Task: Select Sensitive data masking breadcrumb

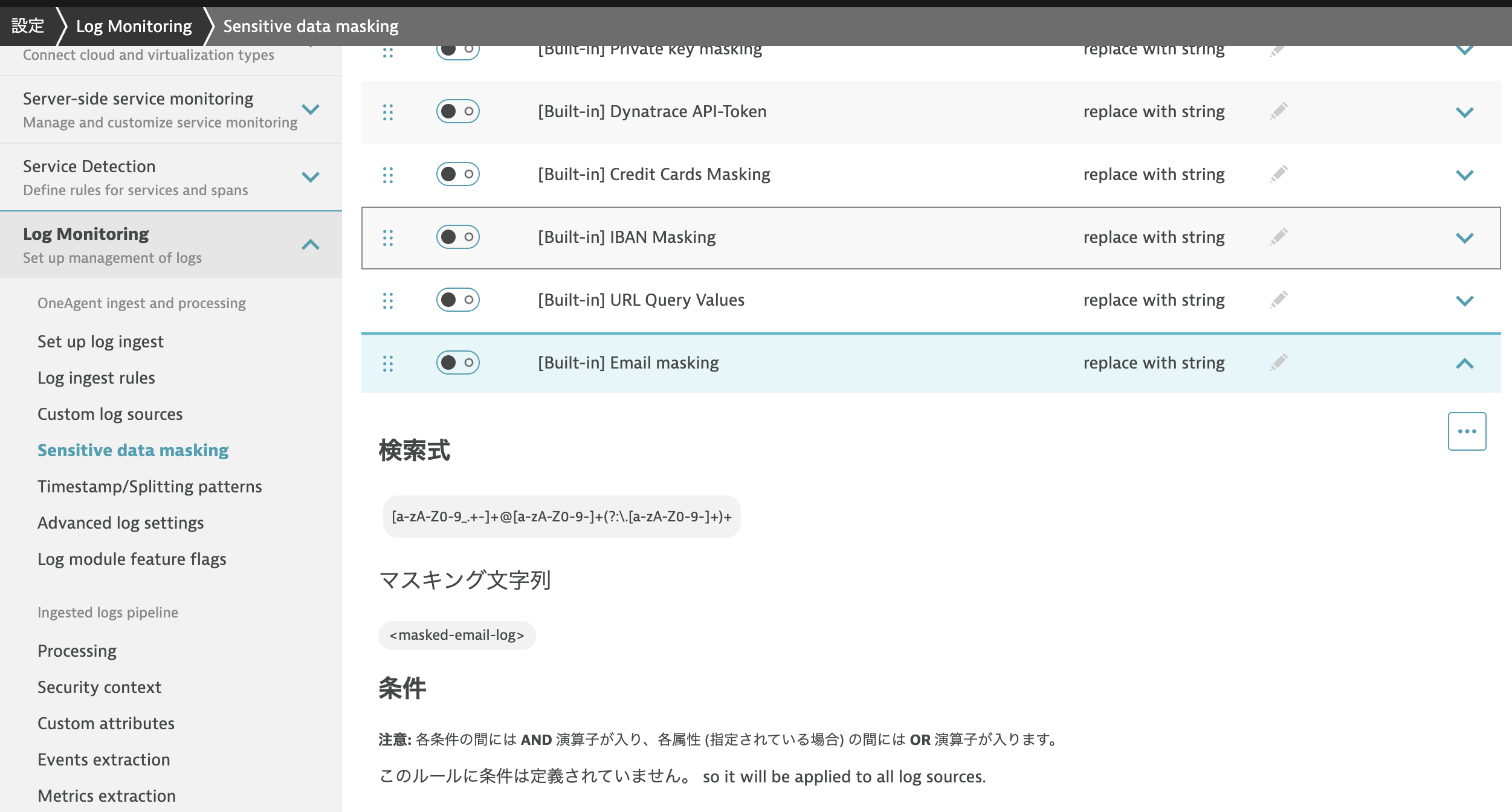Action: pos(311,26)
